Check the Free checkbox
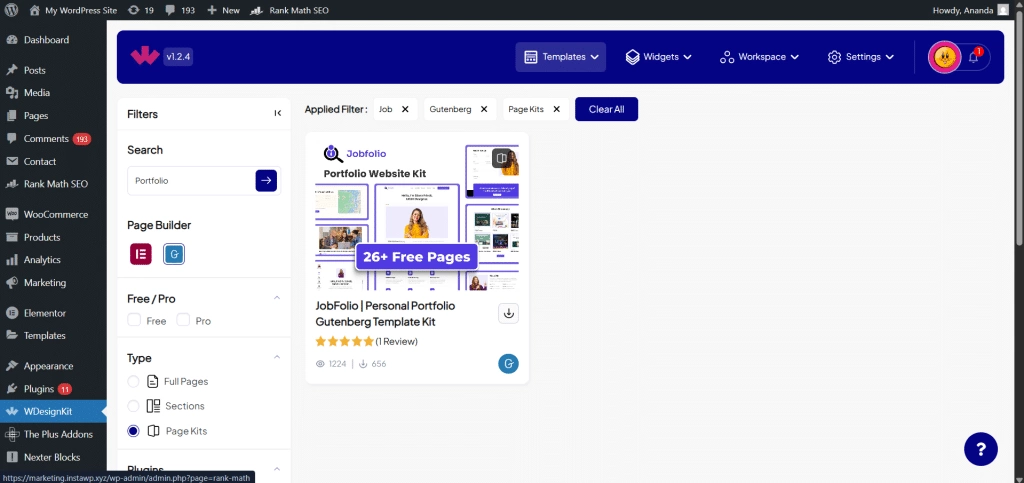 (134, 320)
